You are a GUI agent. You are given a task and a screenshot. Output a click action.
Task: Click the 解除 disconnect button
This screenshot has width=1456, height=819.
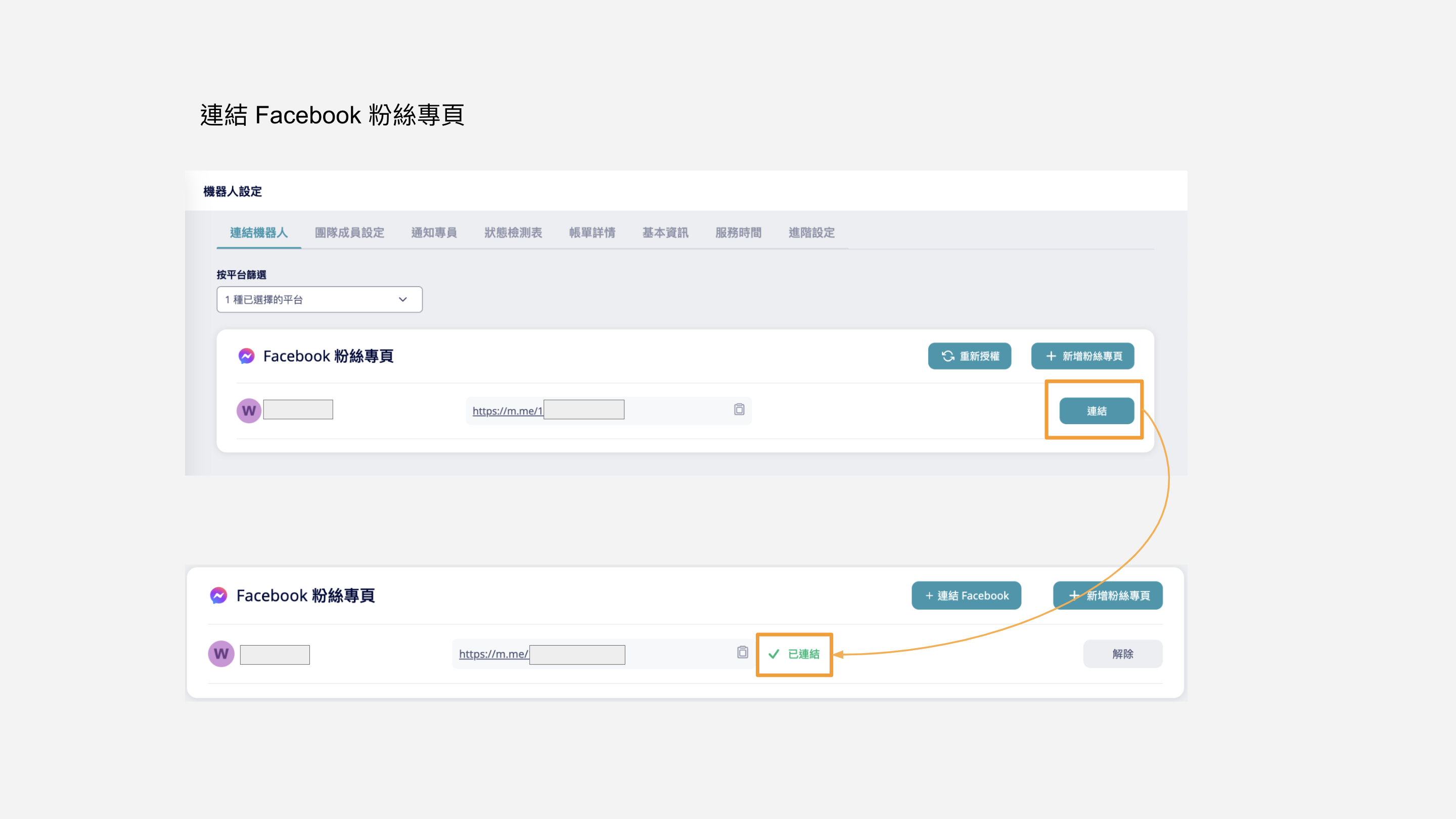[1122, 654]
